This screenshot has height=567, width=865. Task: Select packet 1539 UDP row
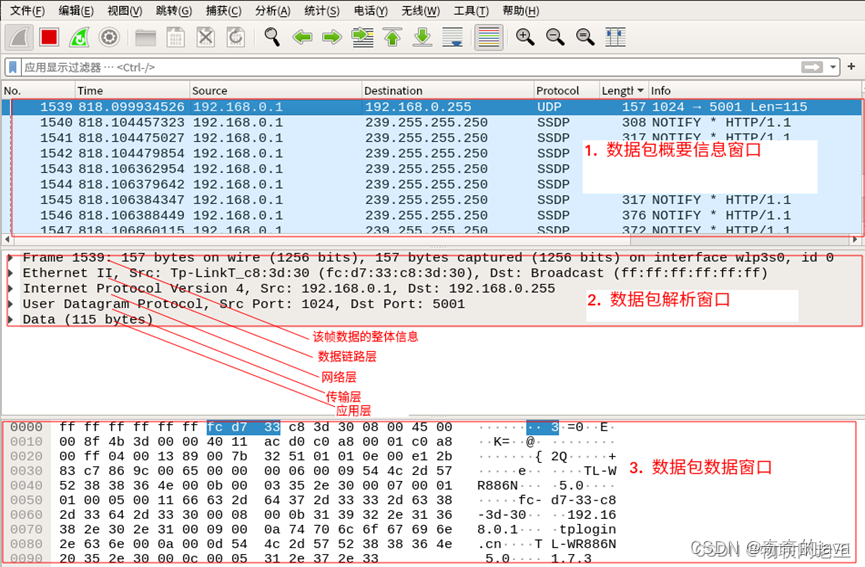coord(431,107)
